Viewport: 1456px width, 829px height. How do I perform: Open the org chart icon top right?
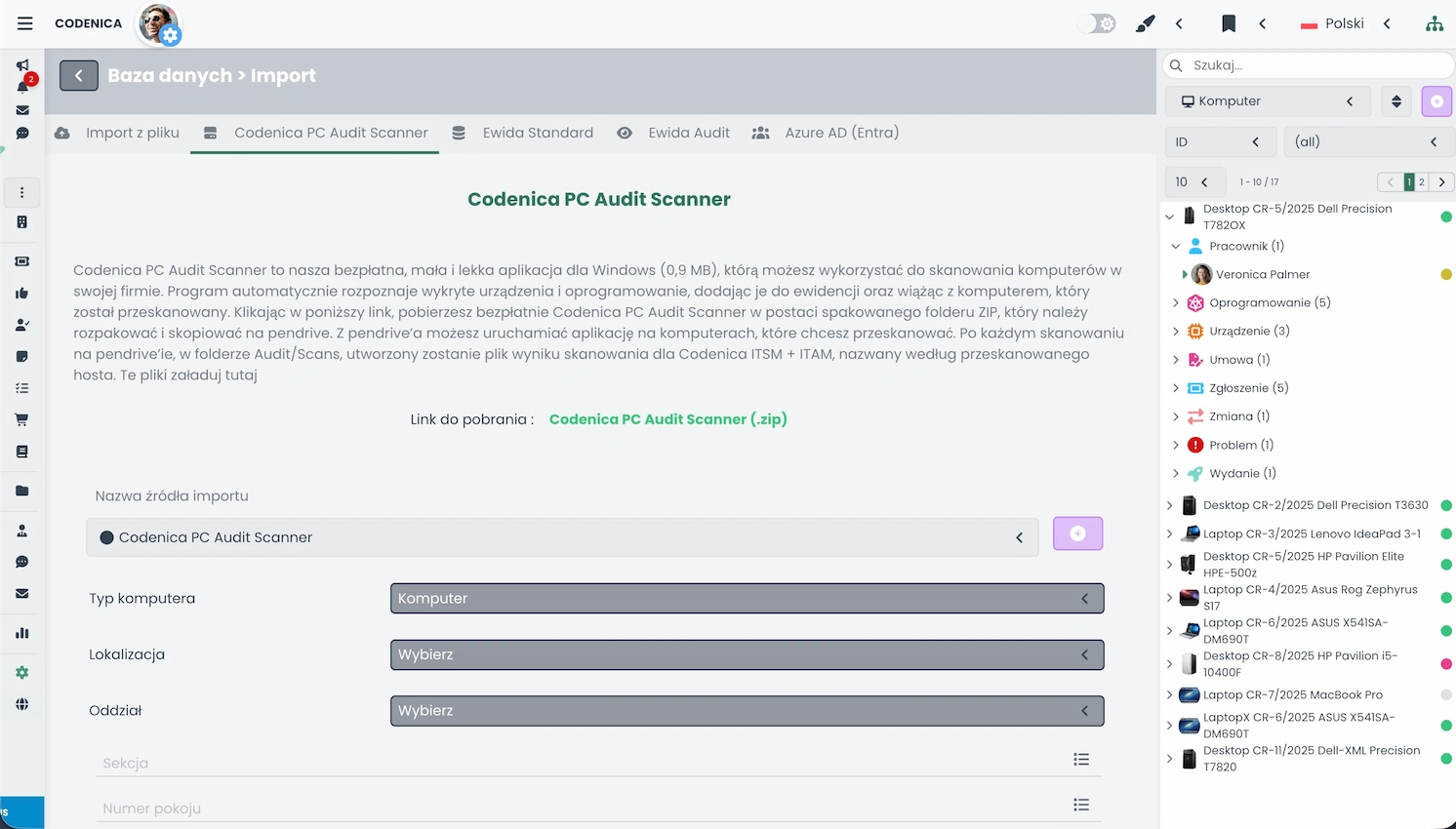(1435, 22)
